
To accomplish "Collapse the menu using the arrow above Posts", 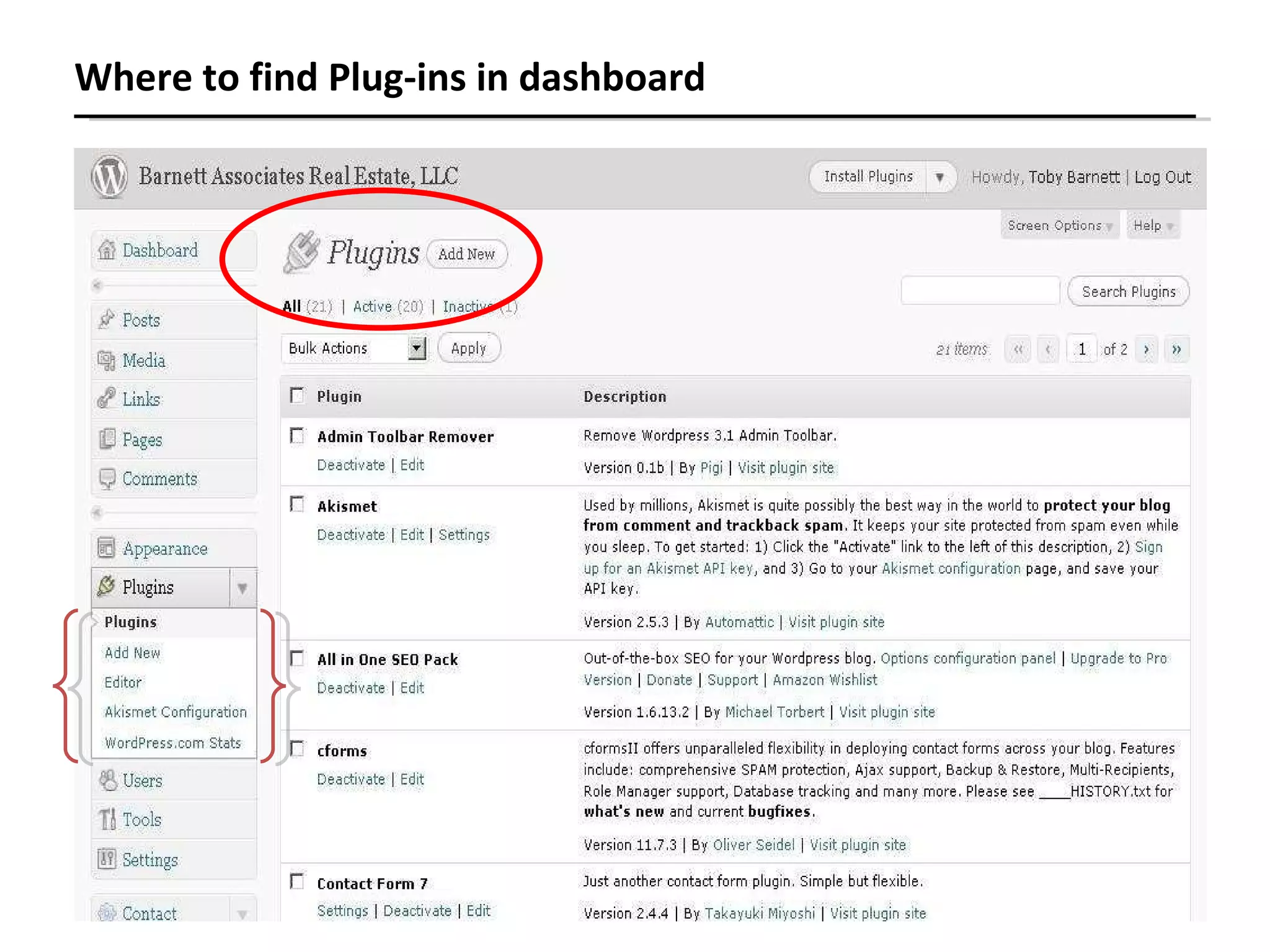I will (x=97, y=286).
